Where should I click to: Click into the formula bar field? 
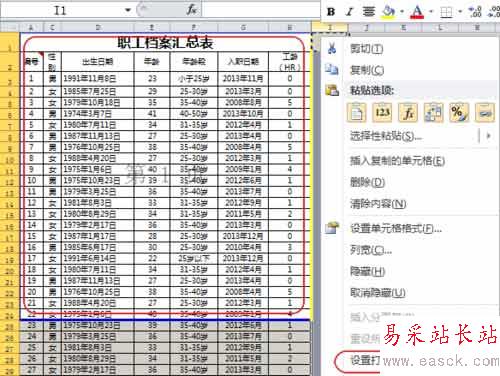261,10
